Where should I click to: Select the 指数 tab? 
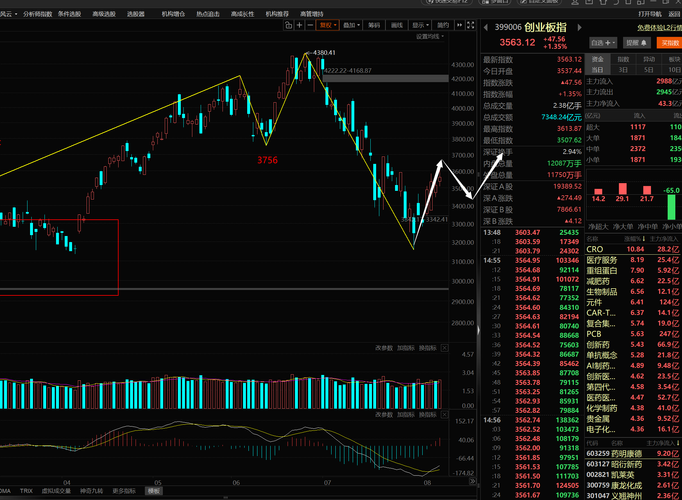coord(623,60)
